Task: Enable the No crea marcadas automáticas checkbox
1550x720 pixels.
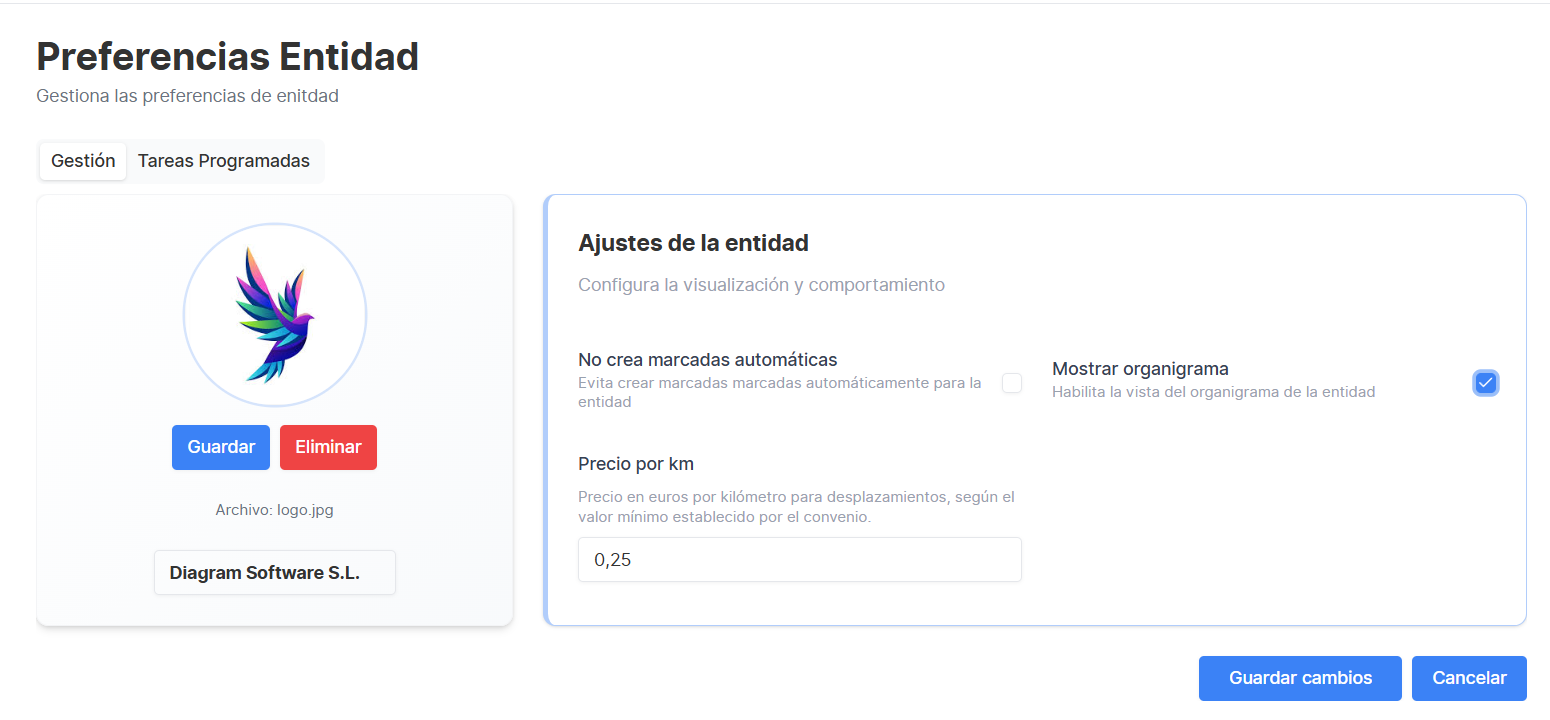Action: coord(1012,383)
